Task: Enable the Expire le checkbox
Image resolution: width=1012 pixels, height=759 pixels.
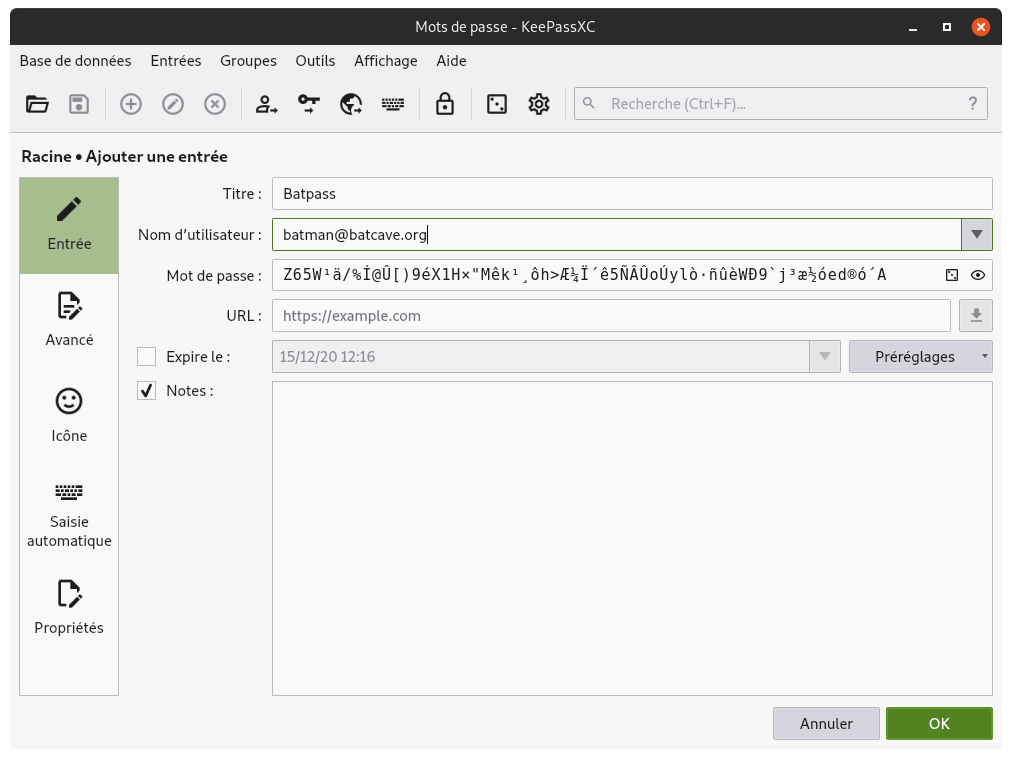Action: [147, 357]
